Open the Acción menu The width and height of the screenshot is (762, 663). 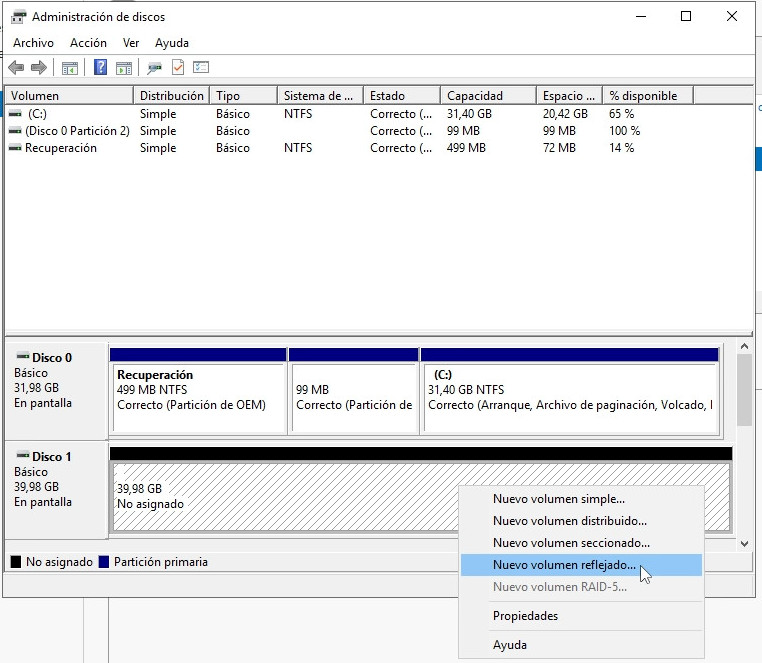[88, 43]
